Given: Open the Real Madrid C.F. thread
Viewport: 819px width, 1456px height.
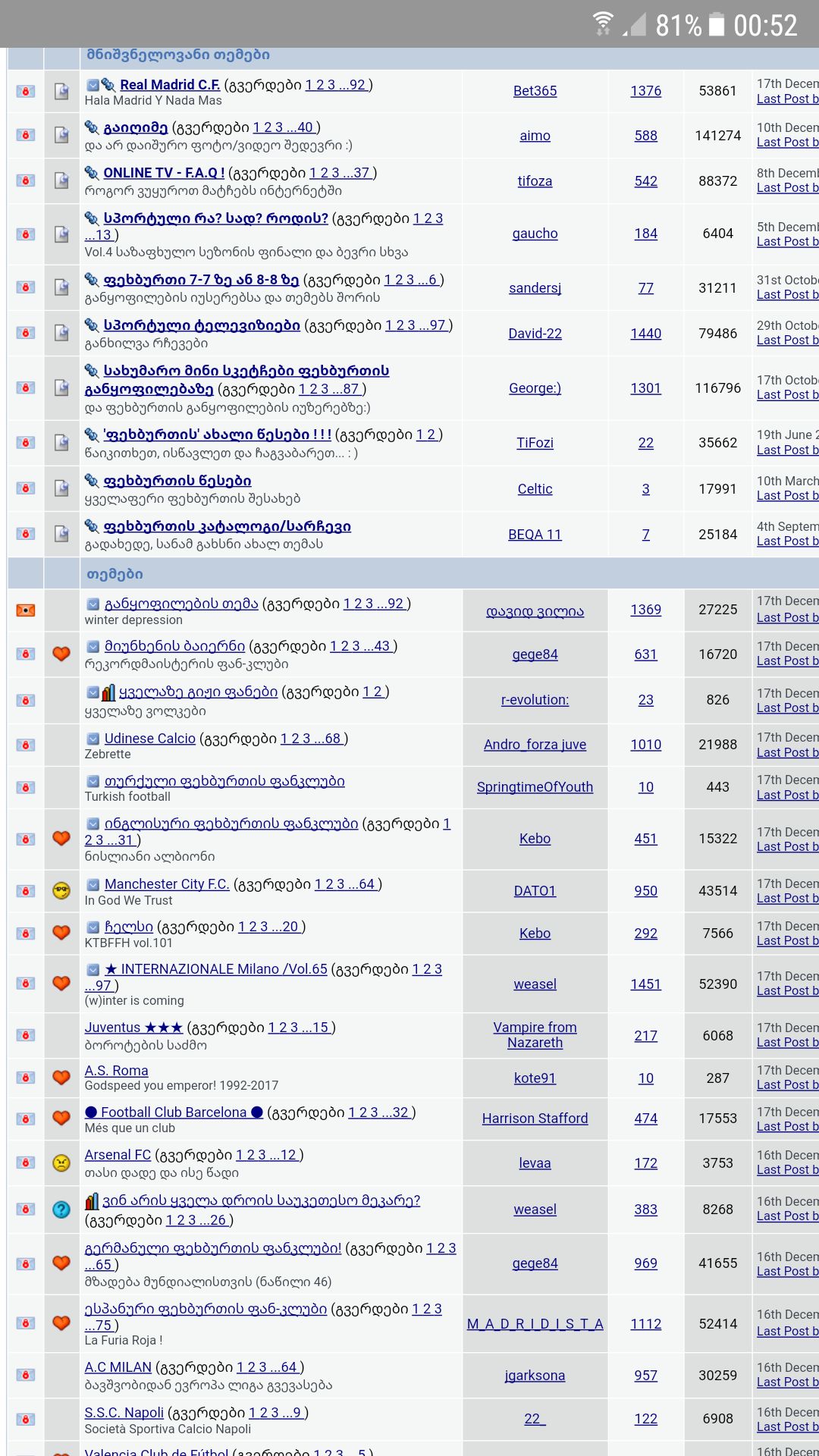Looking at the screenshot, I should pyautogui.click(x=170, y=85).
